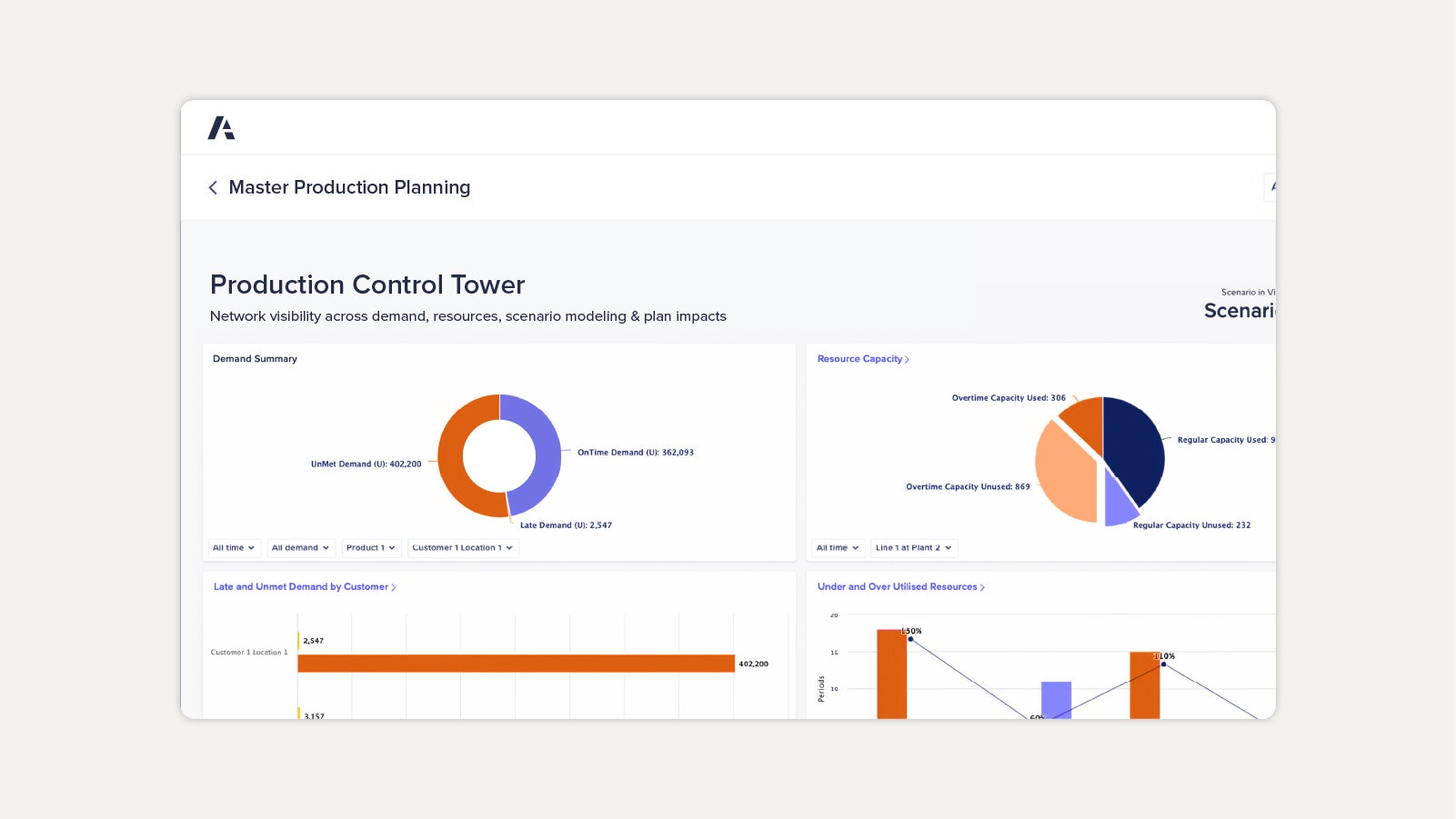
Task: Expand the All demand filter dropdown
Action: (x=300, y=548)
